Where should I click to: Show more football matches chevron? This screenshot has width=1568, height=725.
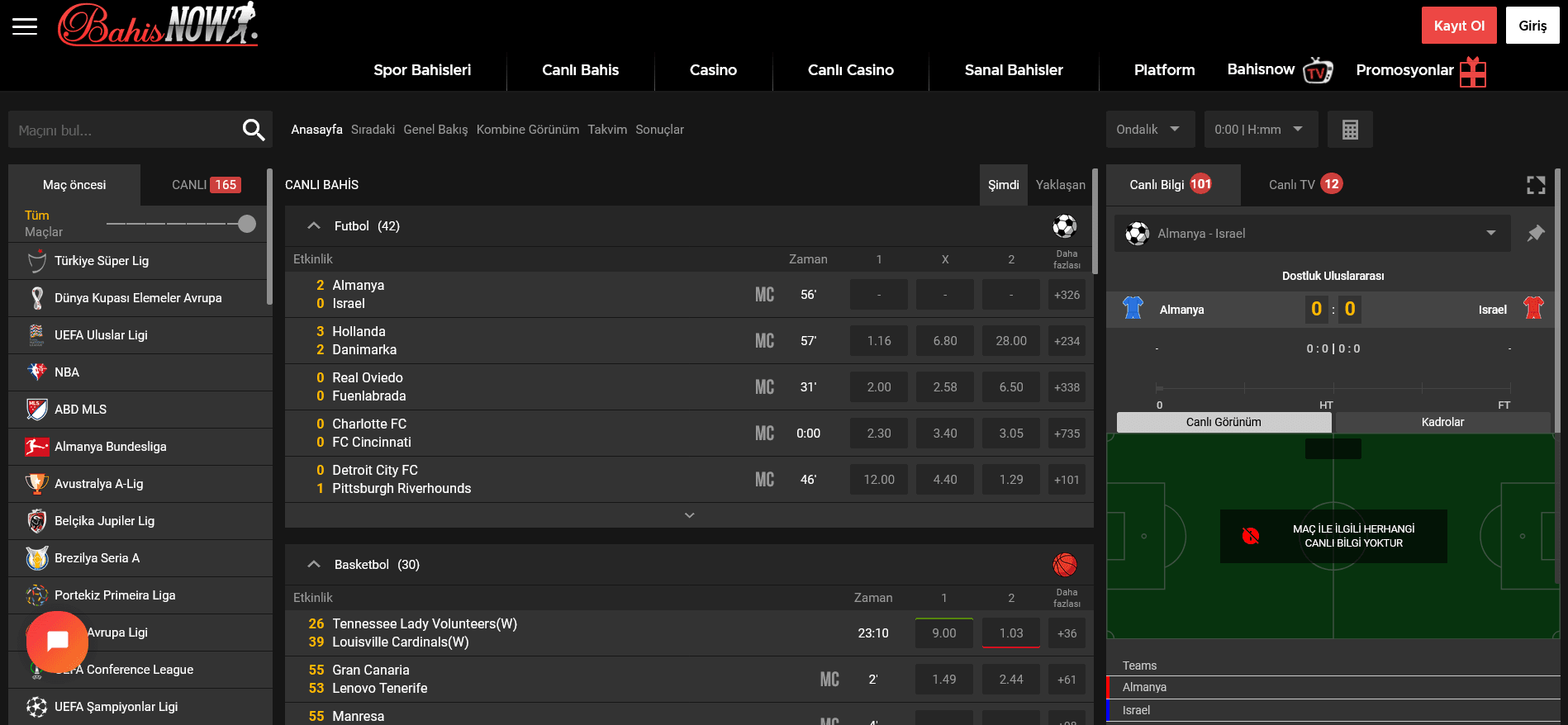(x=690, y=515)
